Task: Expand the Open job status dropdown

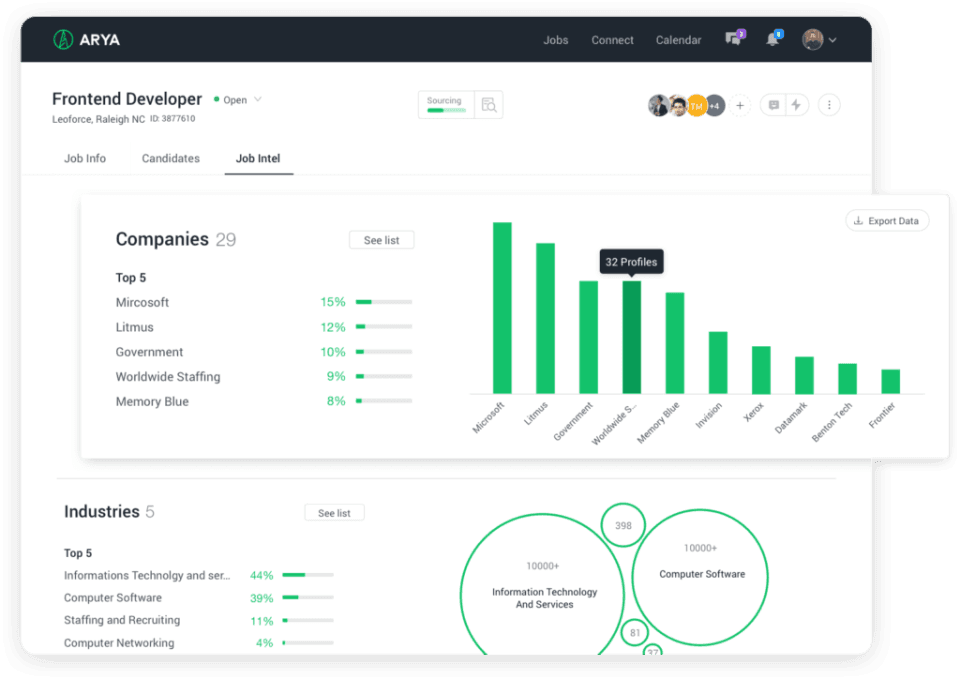Action: [257, 100]
